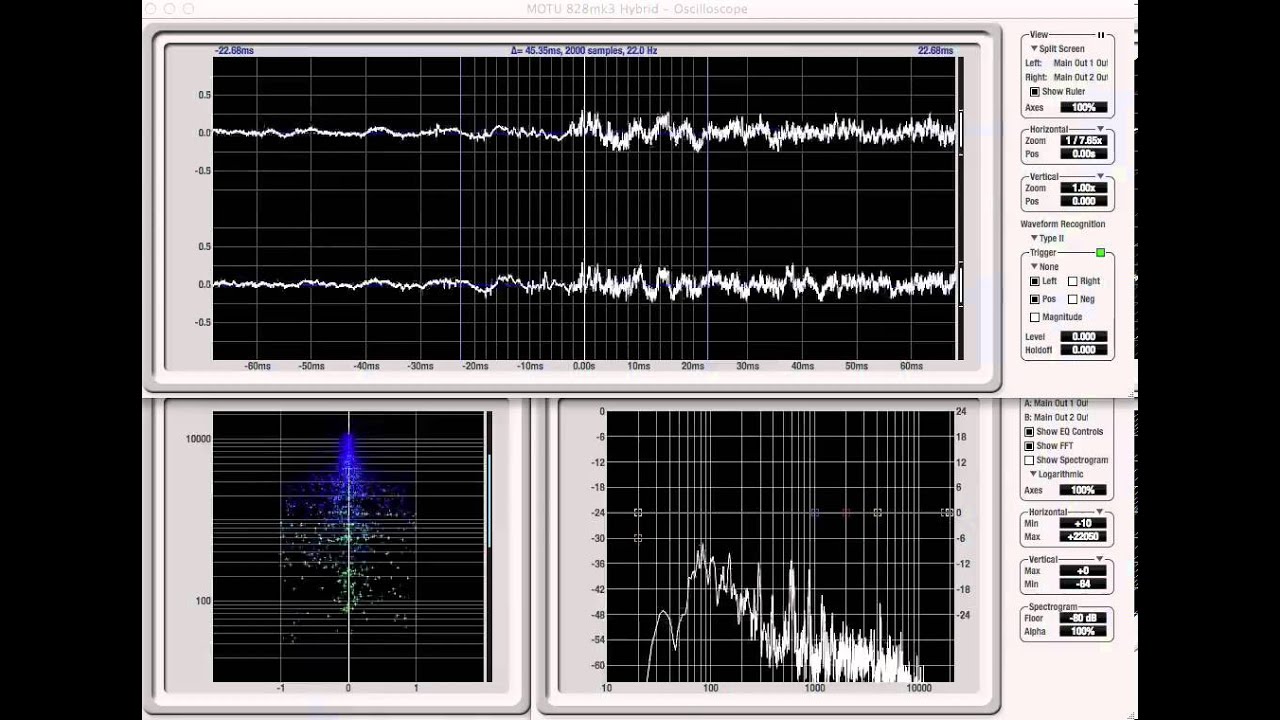Uncheck the Pos trigger slope

tap(1035, 299)
